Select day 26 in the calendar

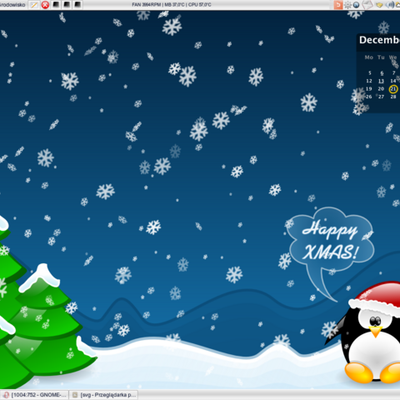(369, 97)
